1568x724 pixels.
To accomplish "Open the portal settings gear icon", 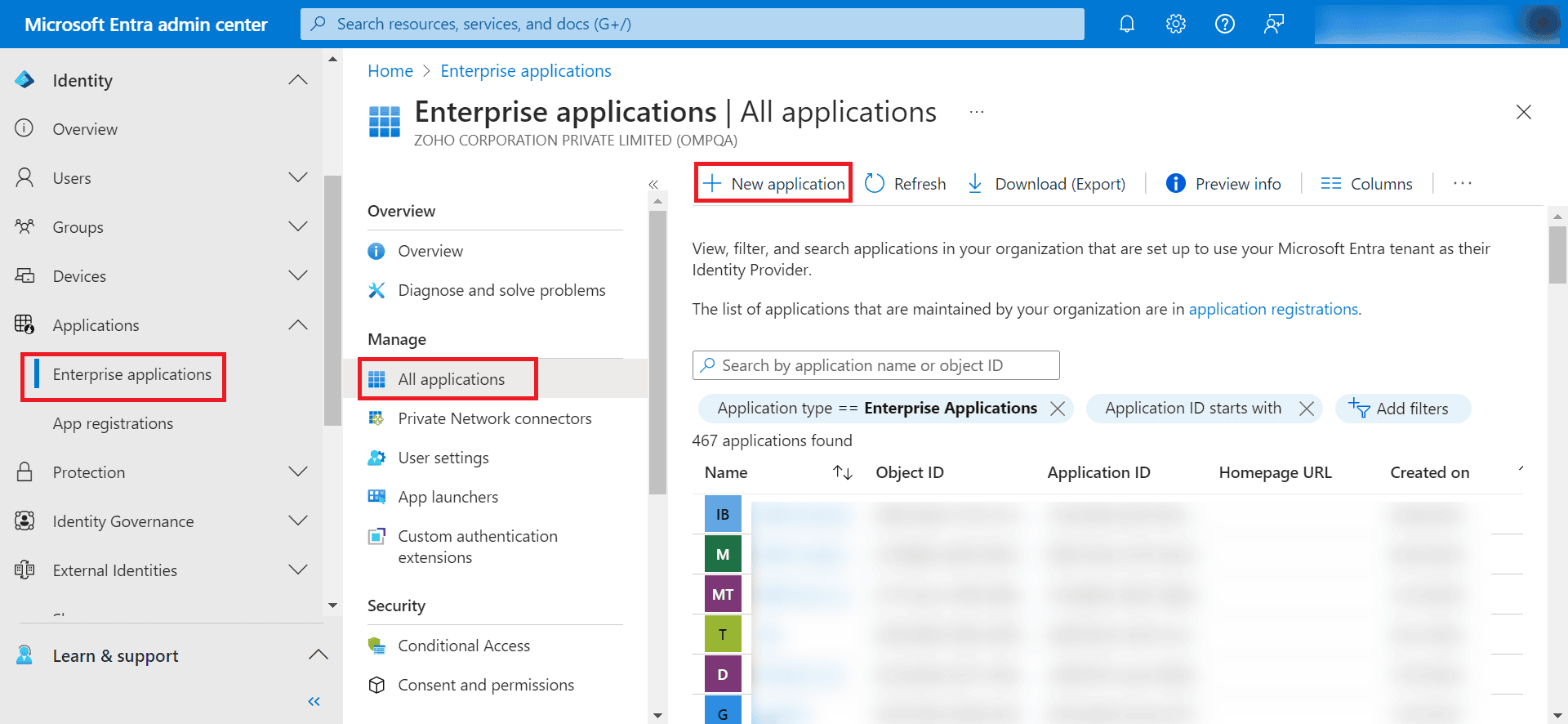I will pos(1176,24).
